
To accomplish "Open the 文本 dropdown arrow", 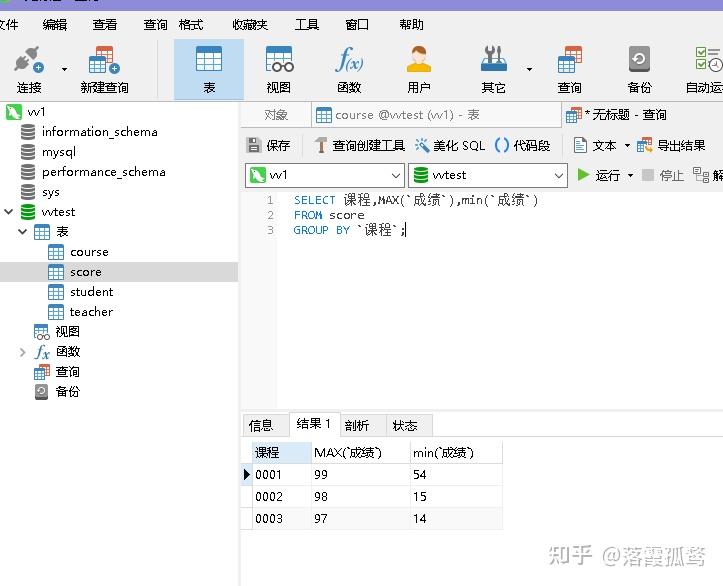I will pyautogui.click(x=627, y=146).
